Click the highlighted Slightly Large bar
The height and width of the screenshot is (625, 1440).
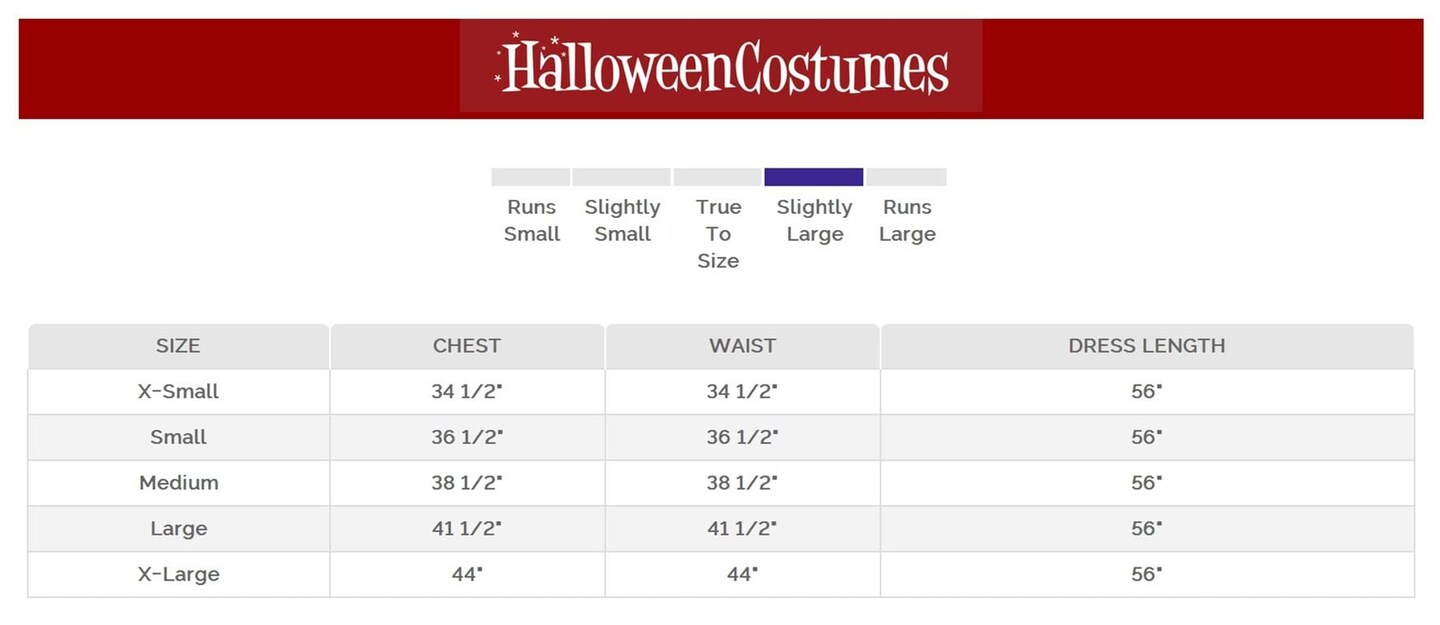click(x=813, y=177)
